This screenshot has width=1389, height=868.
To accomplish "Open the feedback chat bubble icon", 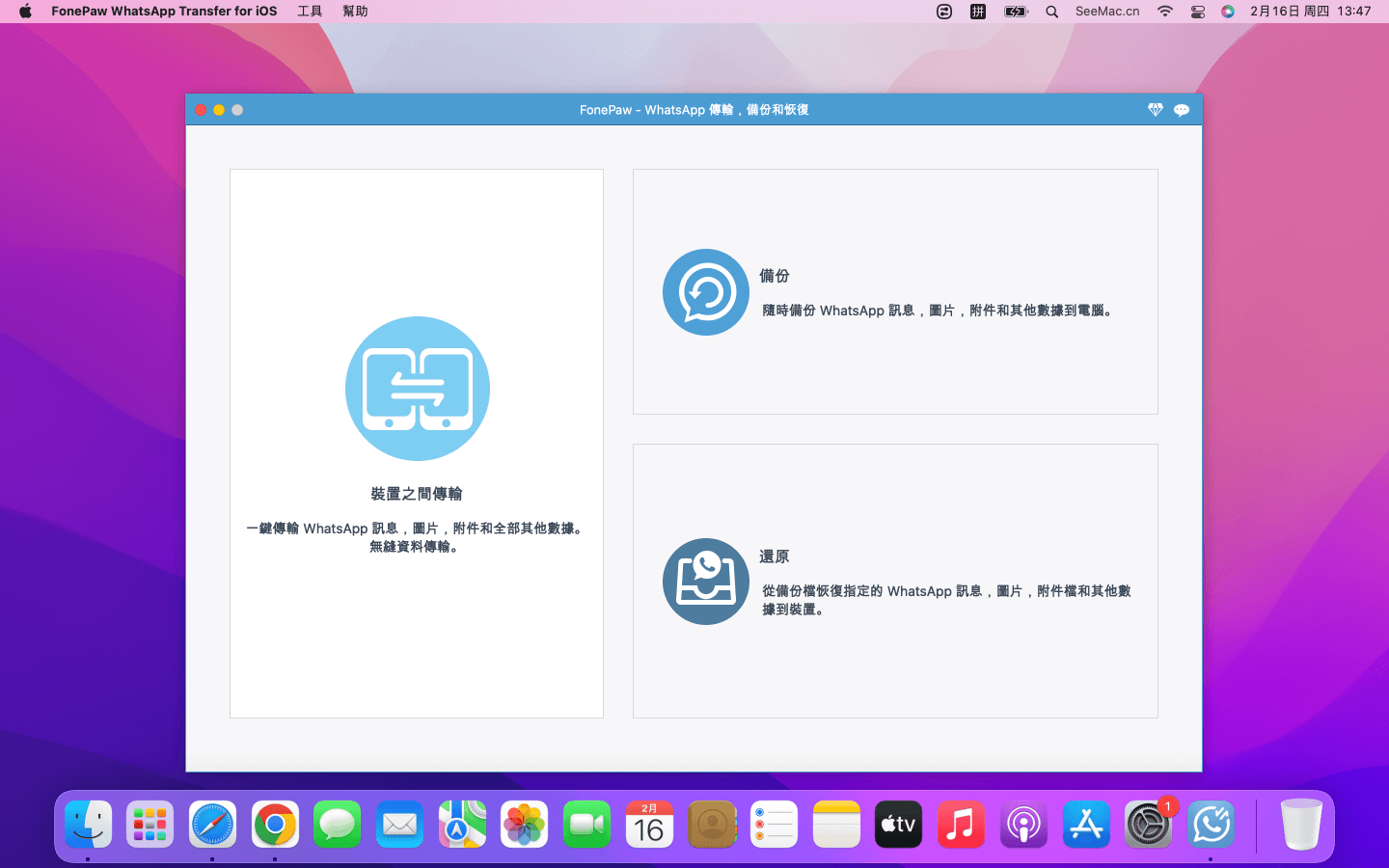I will [x=1182, y=110].
